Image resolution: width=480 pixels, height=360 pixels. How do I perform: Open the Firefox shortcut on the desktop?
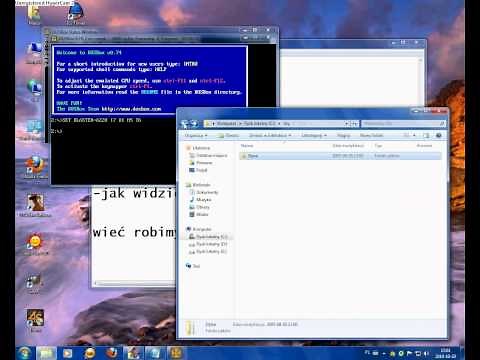click(35, 167)
